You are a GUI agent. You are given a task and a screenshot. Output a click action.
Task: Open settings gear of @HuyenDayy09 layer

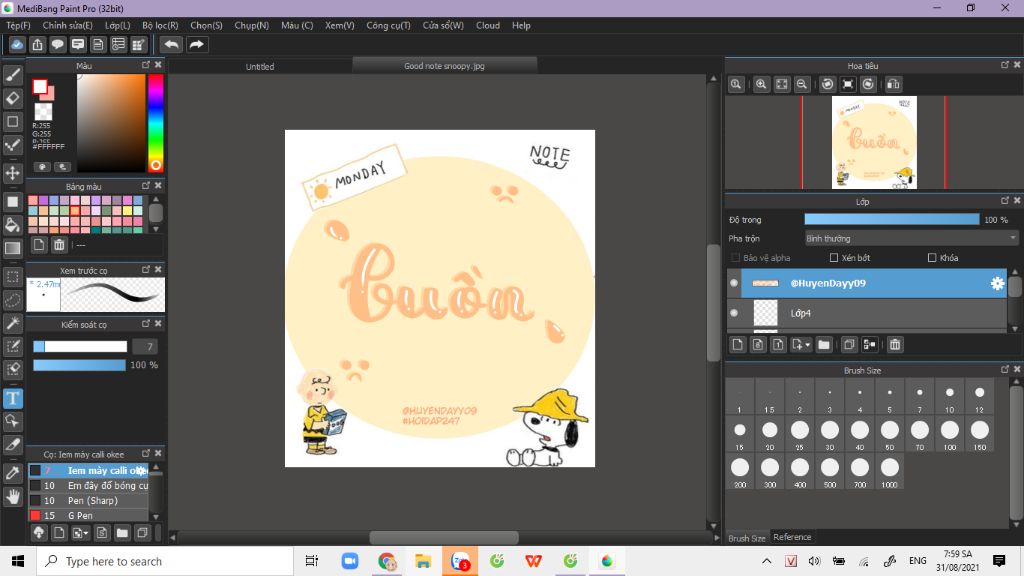point(997,283)
